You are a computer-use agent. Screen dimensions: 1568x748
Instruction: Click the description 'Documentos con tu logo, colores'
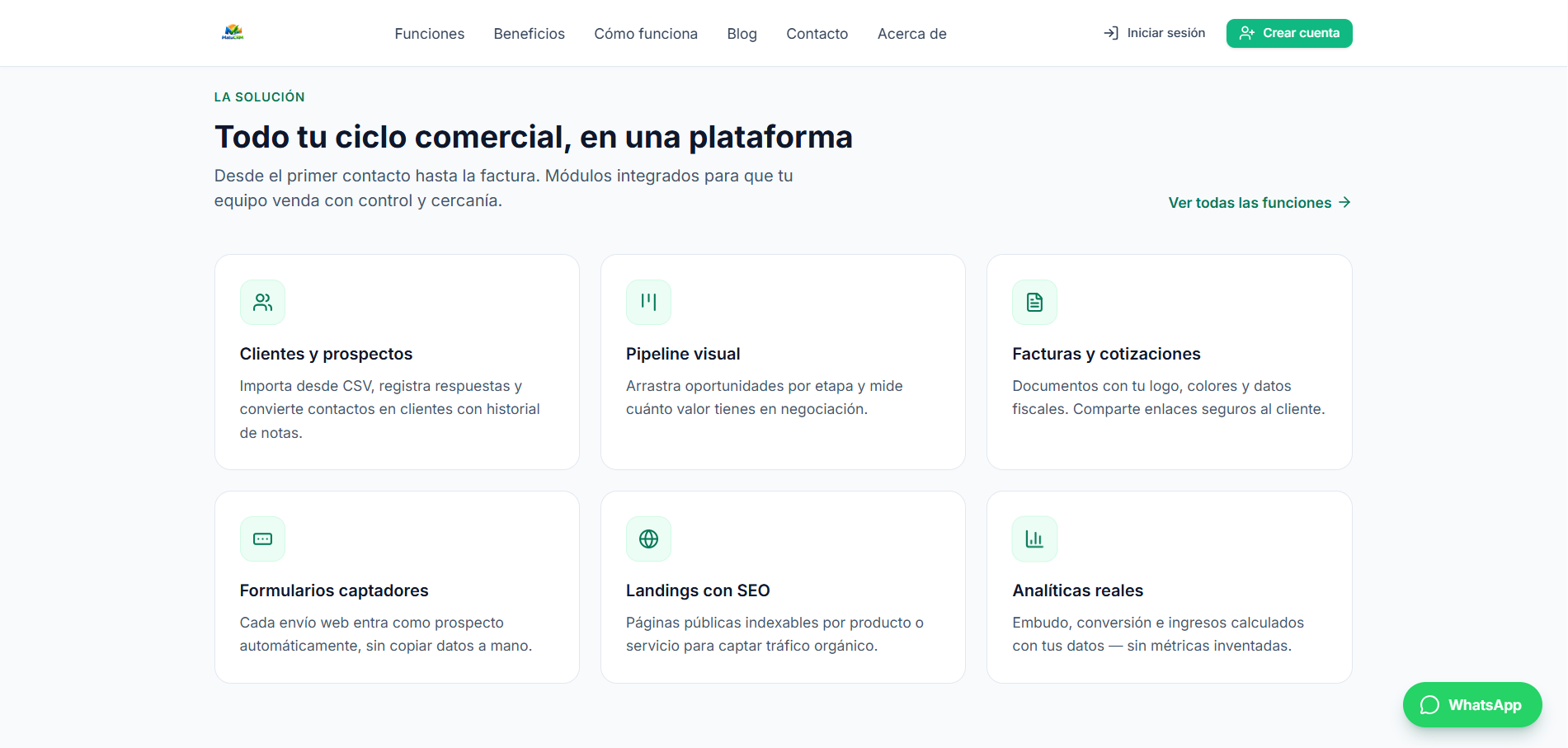pyautogui.click(x=1168, y=398)
